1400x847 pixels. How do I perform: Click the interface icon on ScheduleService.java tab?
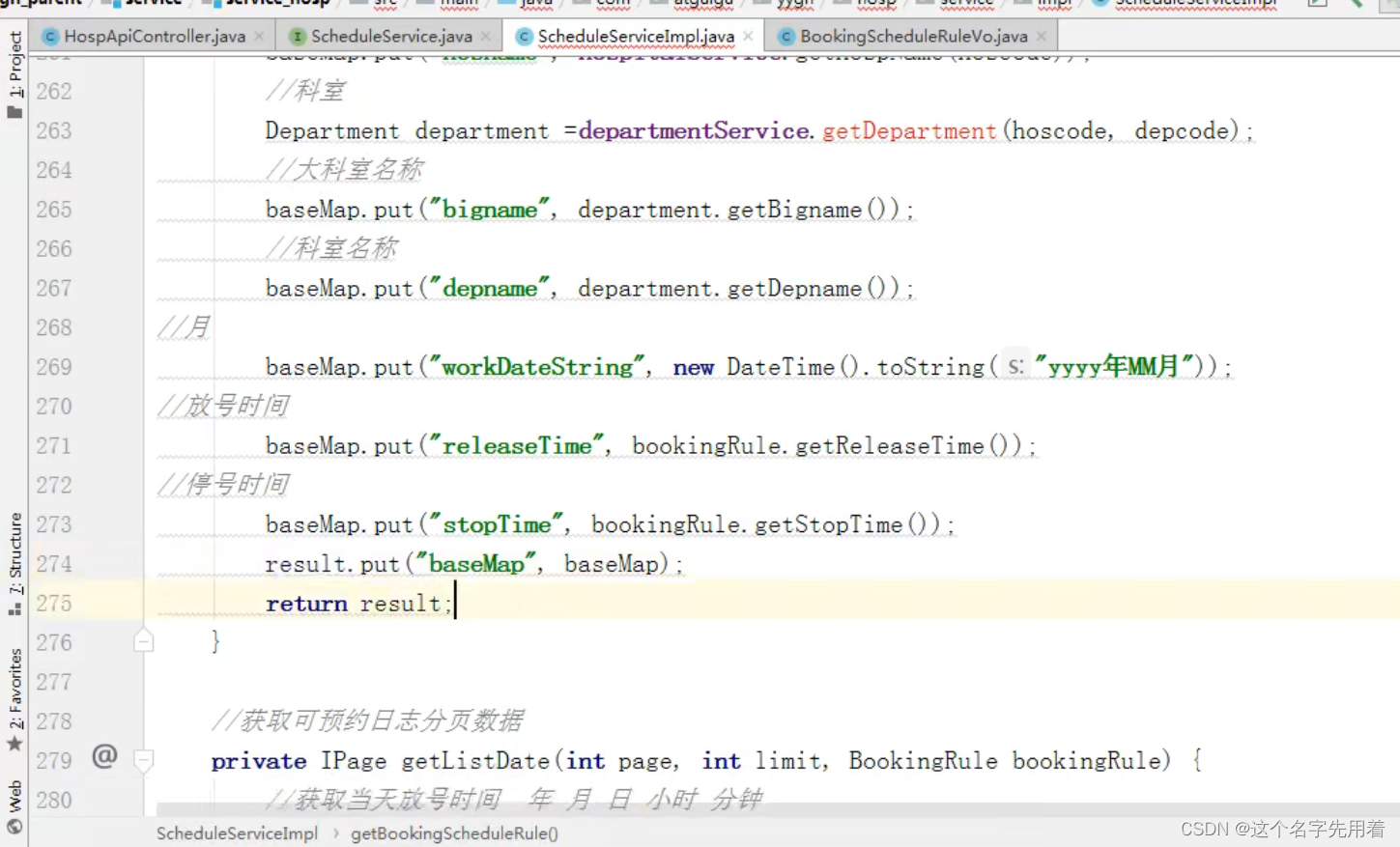298,37
